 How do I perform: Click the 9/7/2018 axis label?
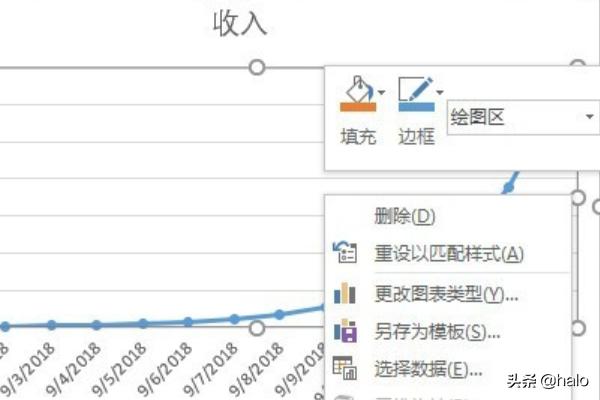coord(210,369)
